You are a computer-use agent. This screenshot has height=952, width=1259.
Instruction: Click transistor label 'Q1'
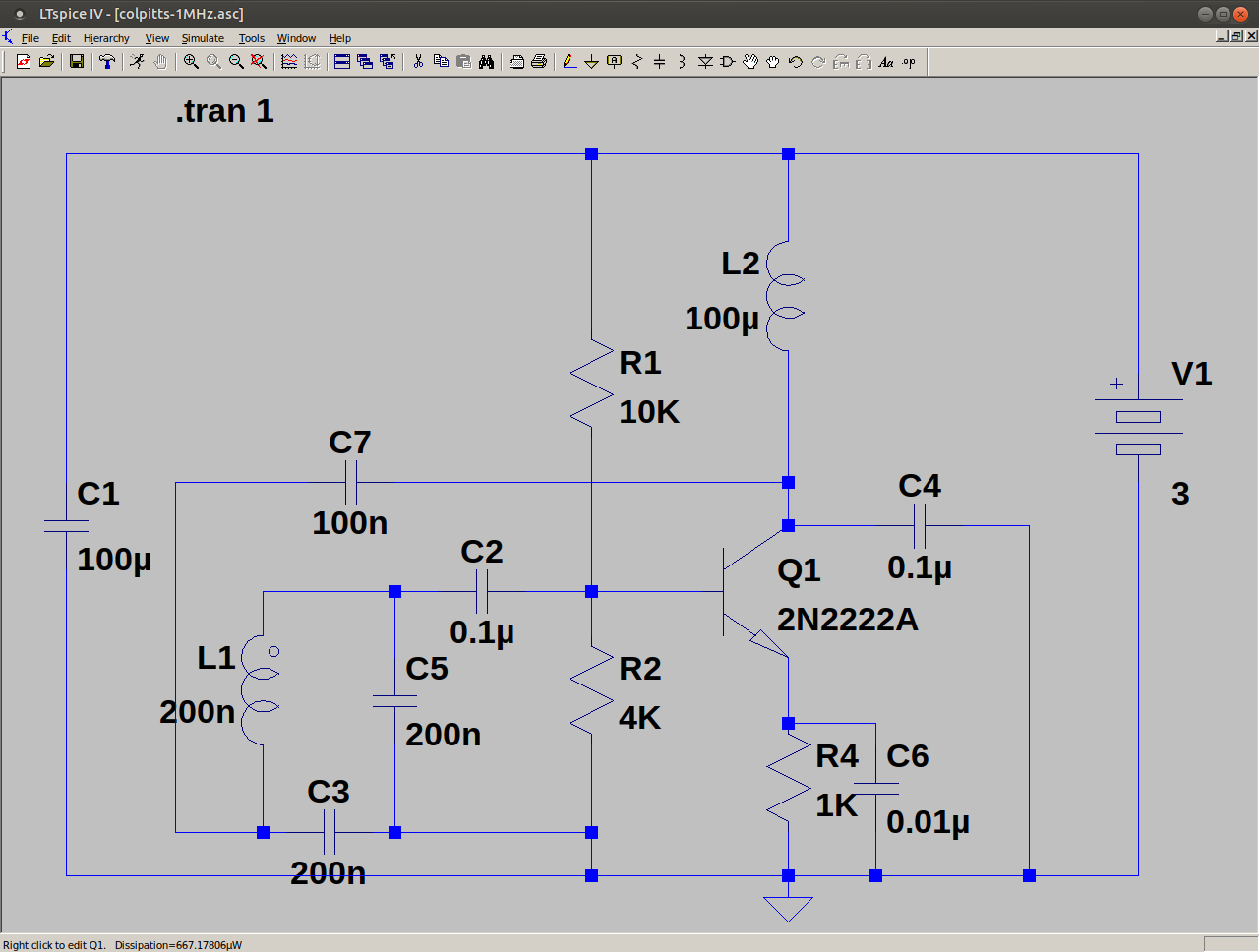pos(799,570)
